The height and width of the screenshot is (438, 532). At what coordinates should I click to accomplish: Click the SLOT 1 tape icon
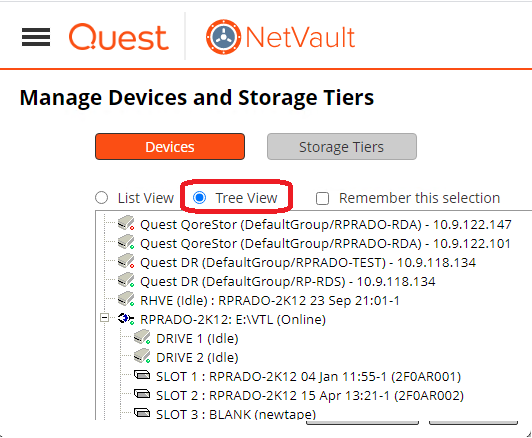142,375
